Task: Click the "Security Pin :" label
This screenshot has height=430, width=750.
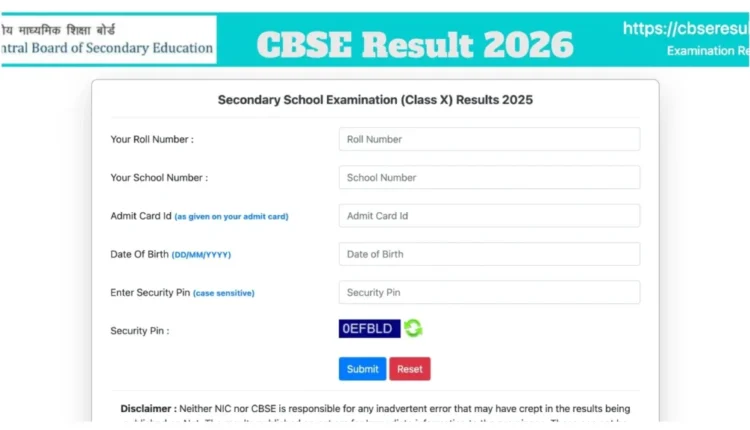Action: click(140, 330)
